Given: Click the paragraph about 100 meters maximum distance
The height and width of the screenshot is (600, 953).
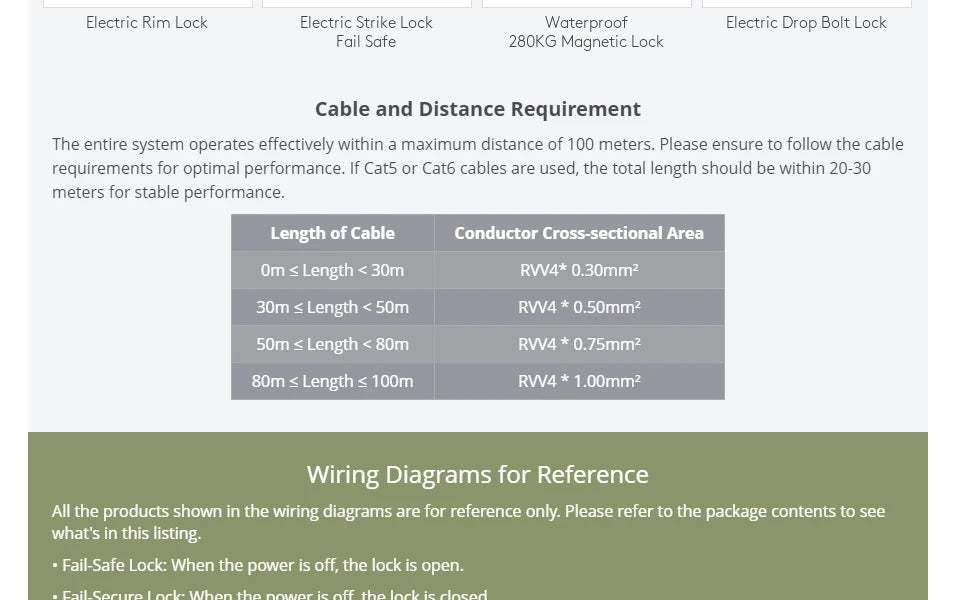Looking at the screenshot, I should pos(478,168).
